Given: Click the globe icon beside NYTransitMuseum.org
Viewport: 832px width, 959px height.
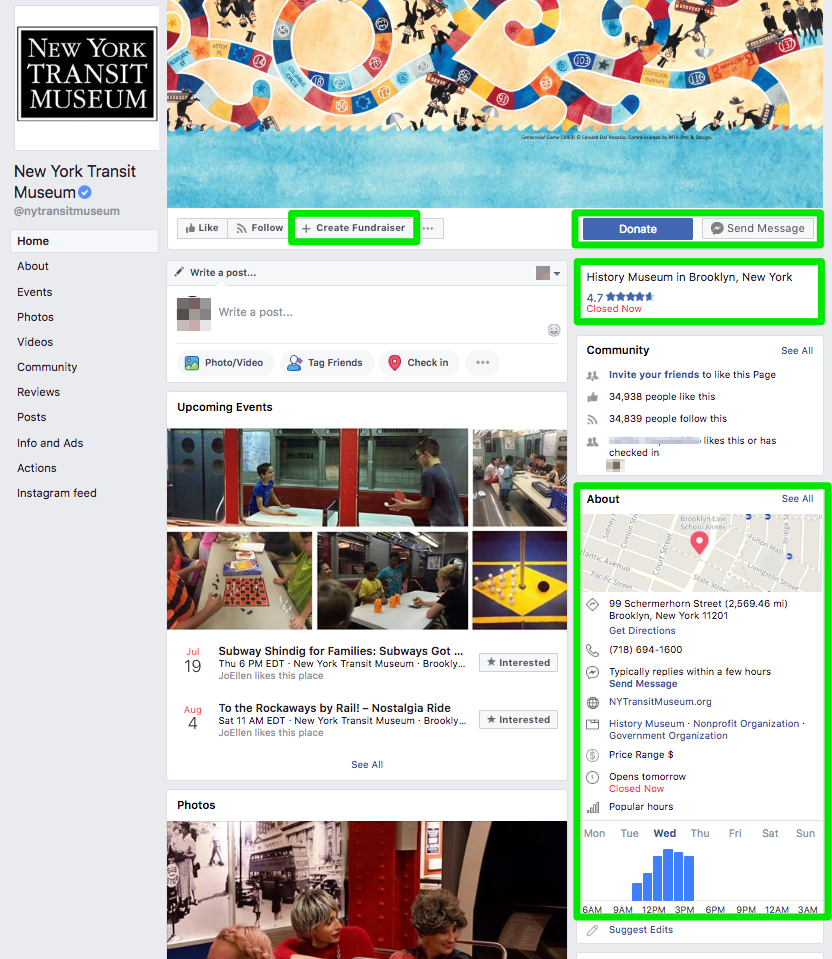Looking at the screenshot, I should pyautogui.click(x=592, y=703).
